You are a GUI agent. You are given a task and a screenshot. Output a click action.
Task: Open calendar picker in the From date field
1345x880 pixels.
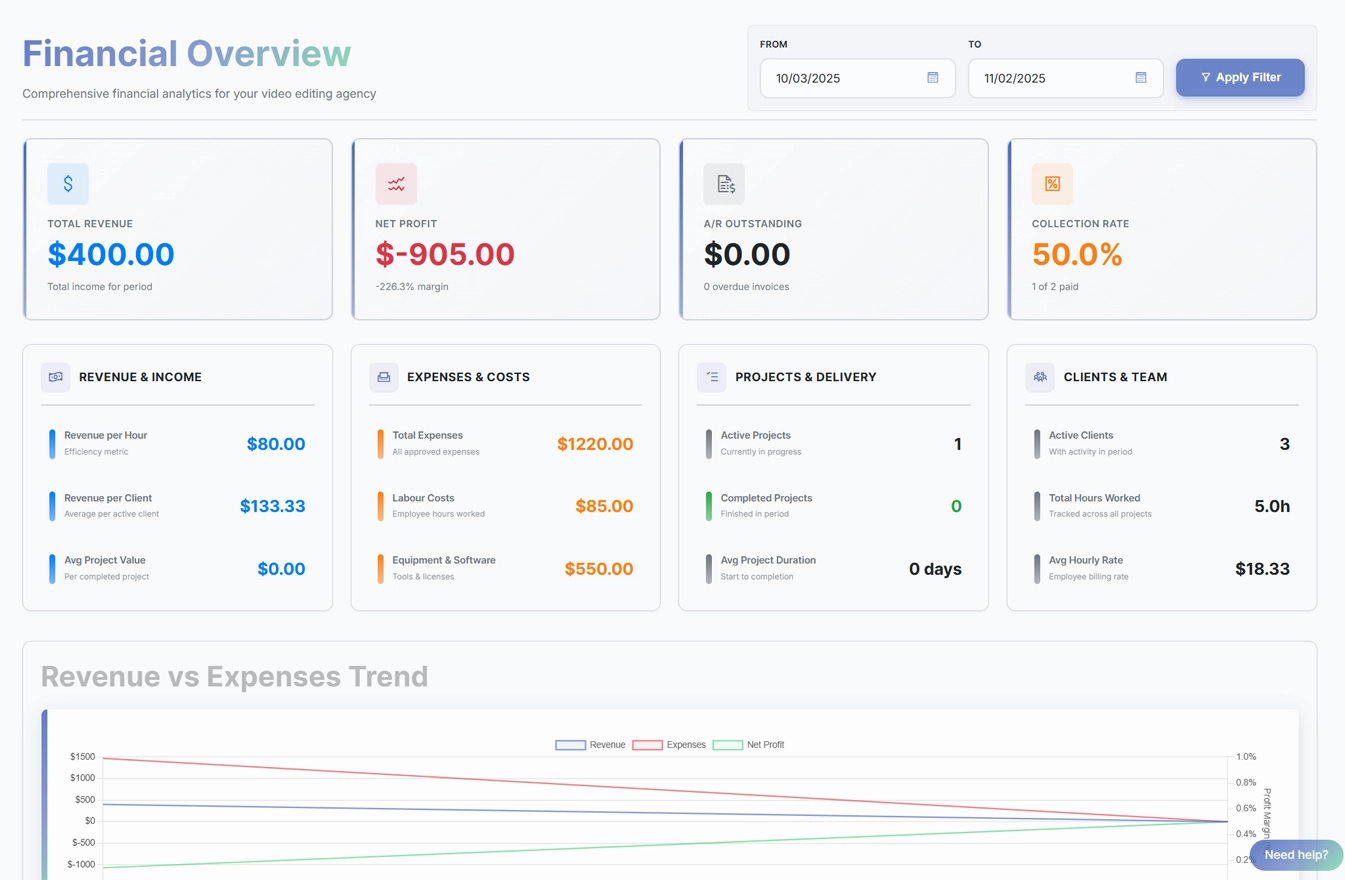pos(933,78)
